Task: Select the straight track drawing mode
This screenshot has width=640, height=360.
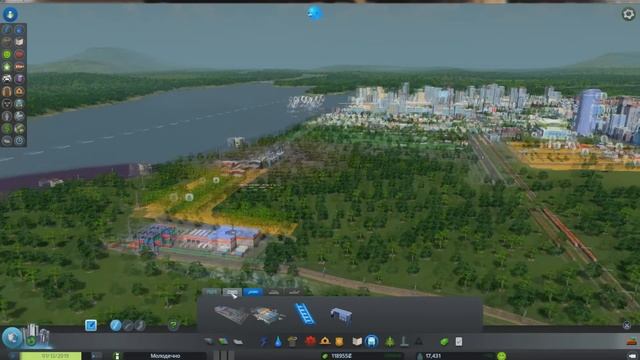Action: click(x=116, y=325)
